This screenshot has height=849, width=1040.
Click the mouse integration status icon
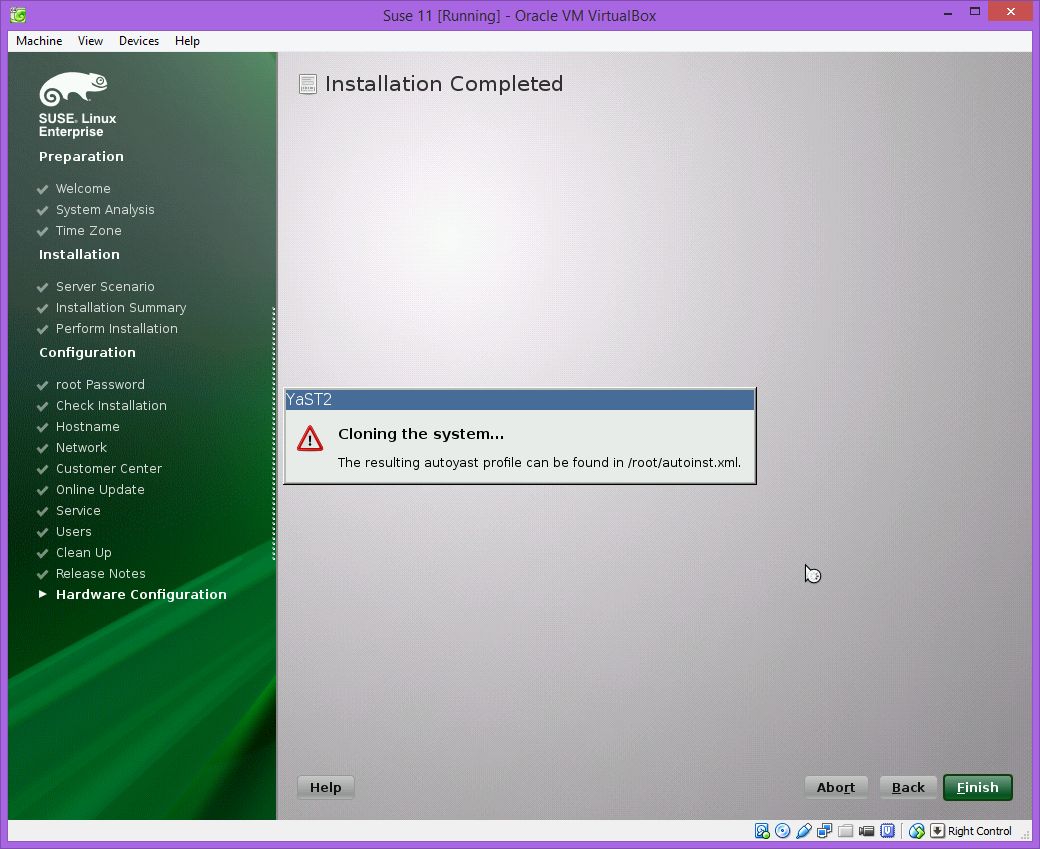[x=917, y=830]
